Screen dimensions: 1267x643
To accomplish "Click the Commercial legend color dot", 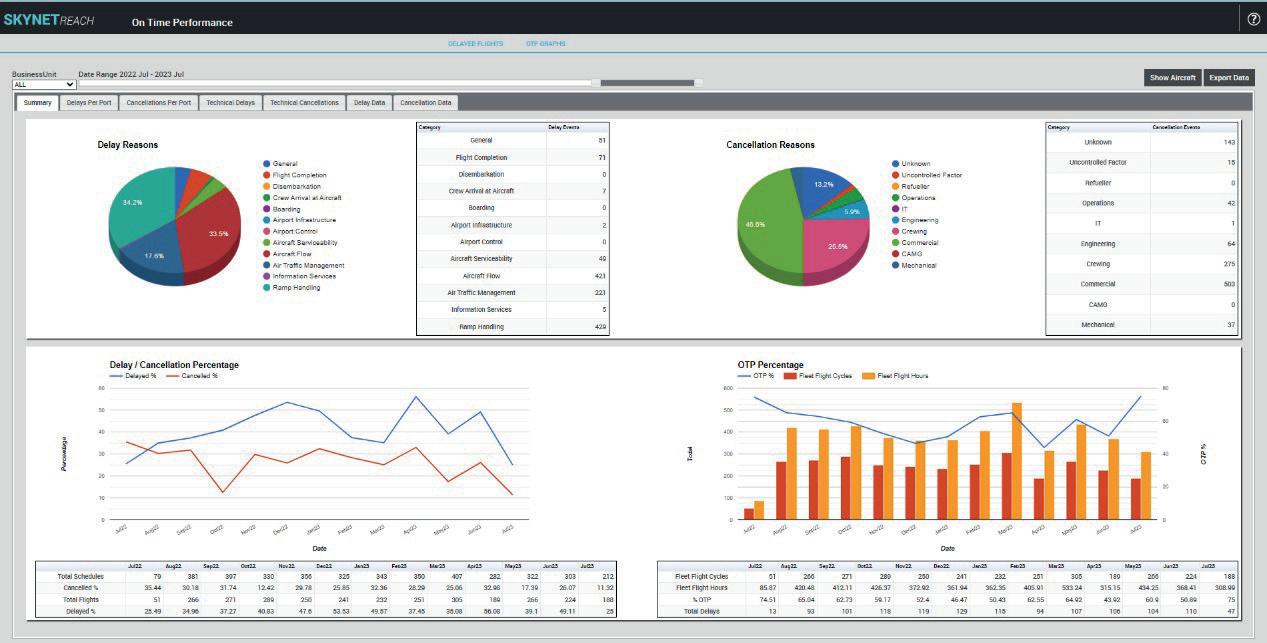I will pyautogui.click(x=895, y=243).
